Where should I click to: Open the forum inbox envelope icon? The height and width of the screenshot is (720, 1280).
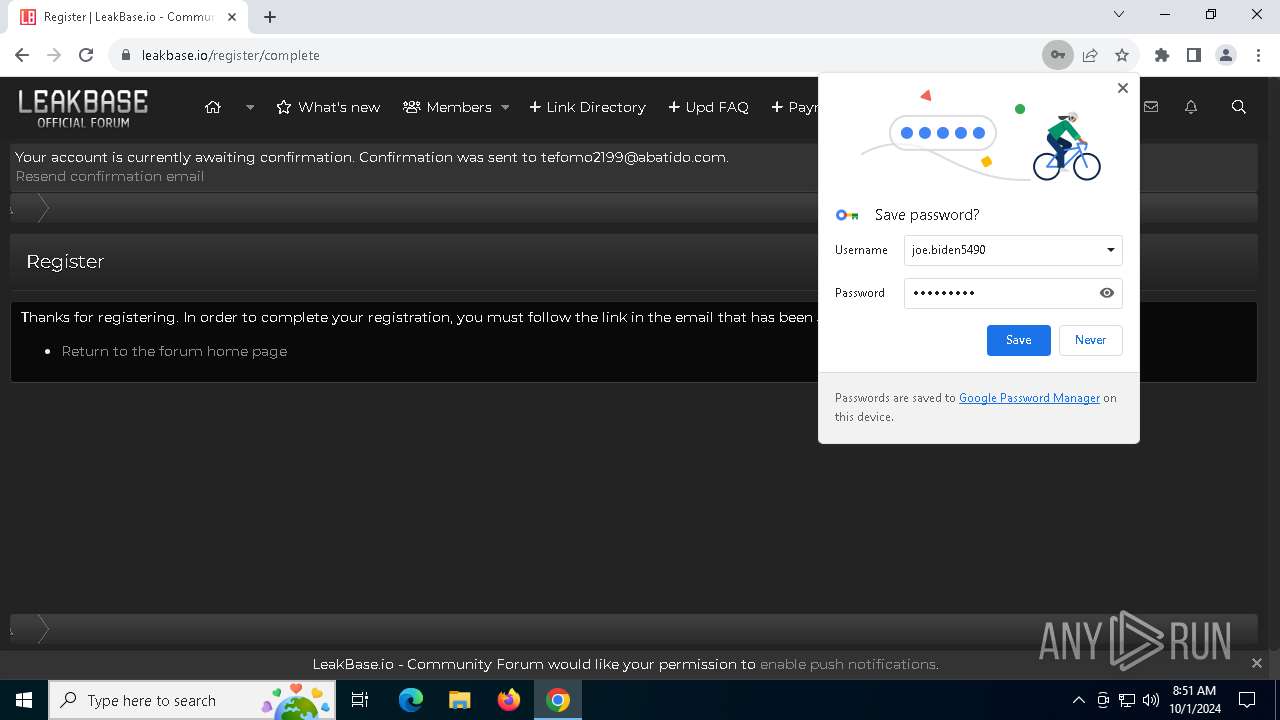[x=1151, y=107]
